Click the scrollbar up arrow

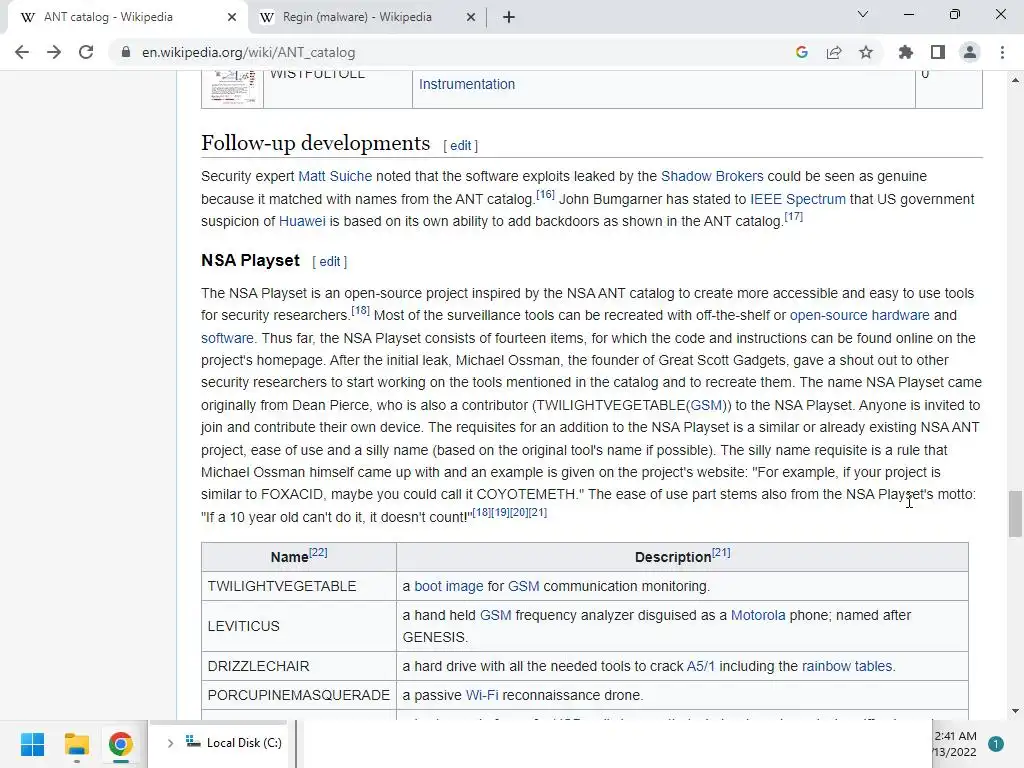coord(1015,80)
